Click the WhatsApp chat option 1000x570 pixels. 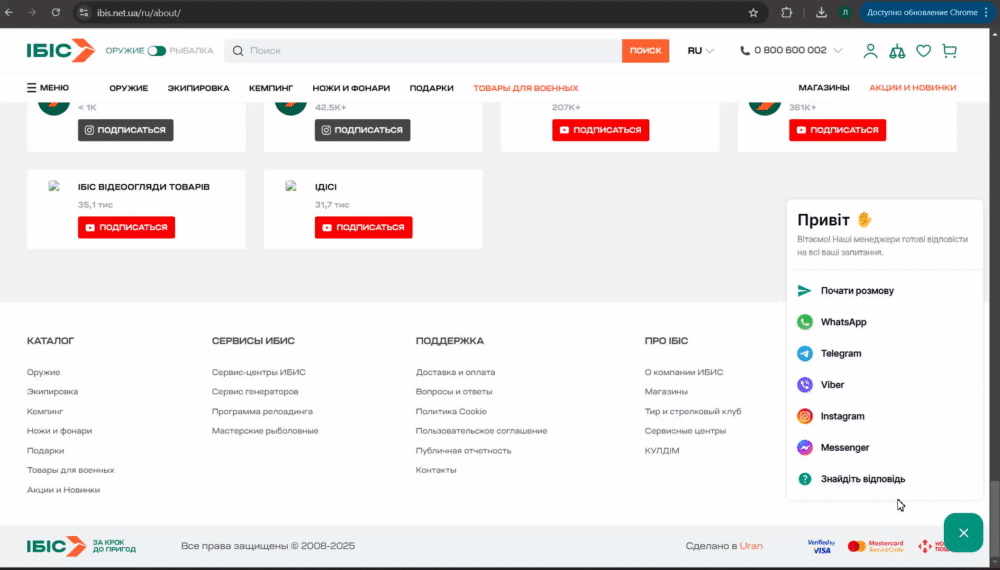click(x=843, y=322)
